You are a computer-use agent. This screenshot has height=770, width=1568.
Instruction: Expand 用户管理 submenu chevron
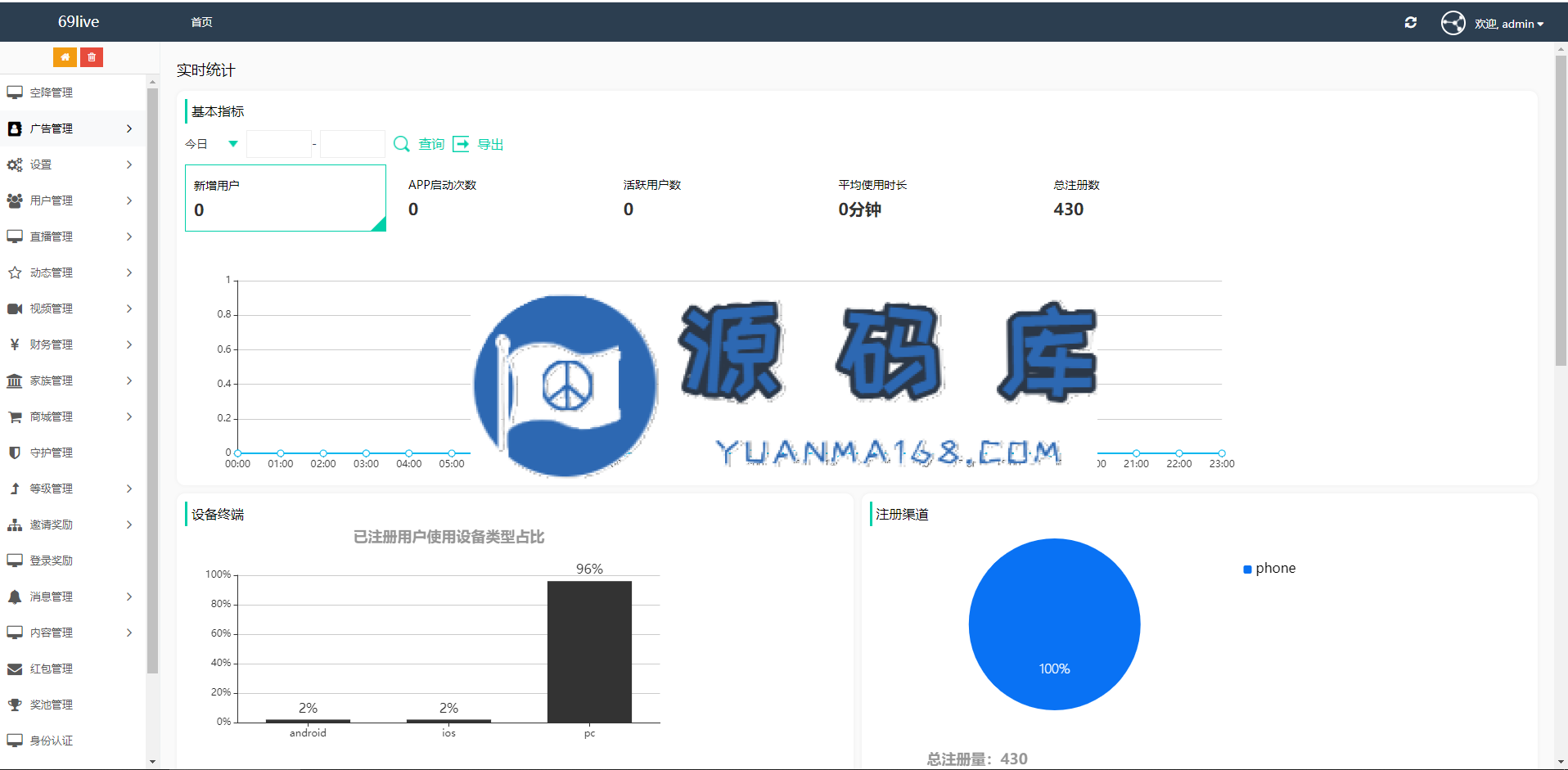pos(129,200)
